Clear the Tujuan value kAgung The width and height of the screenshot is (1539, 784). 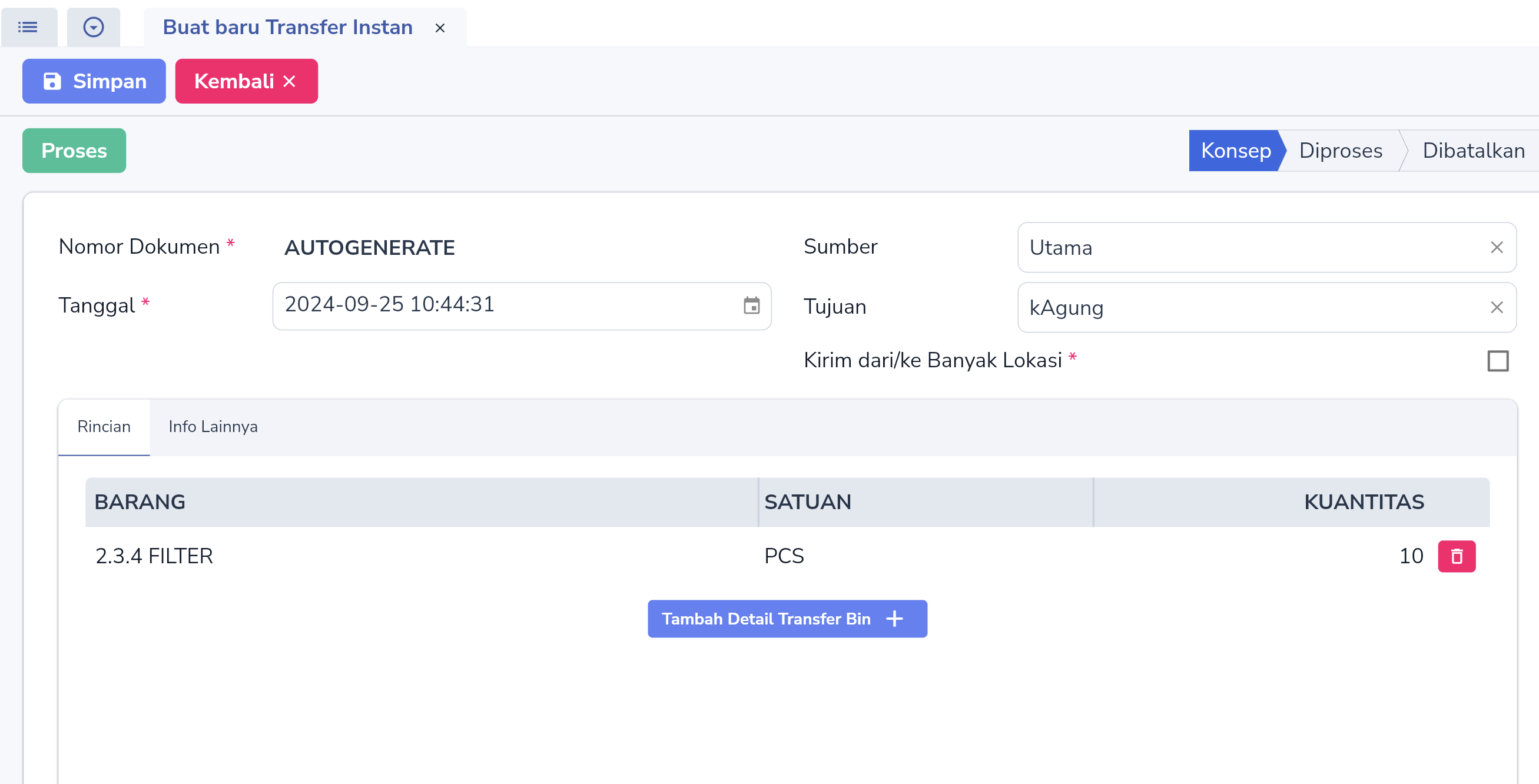[x=1496, y=307]
